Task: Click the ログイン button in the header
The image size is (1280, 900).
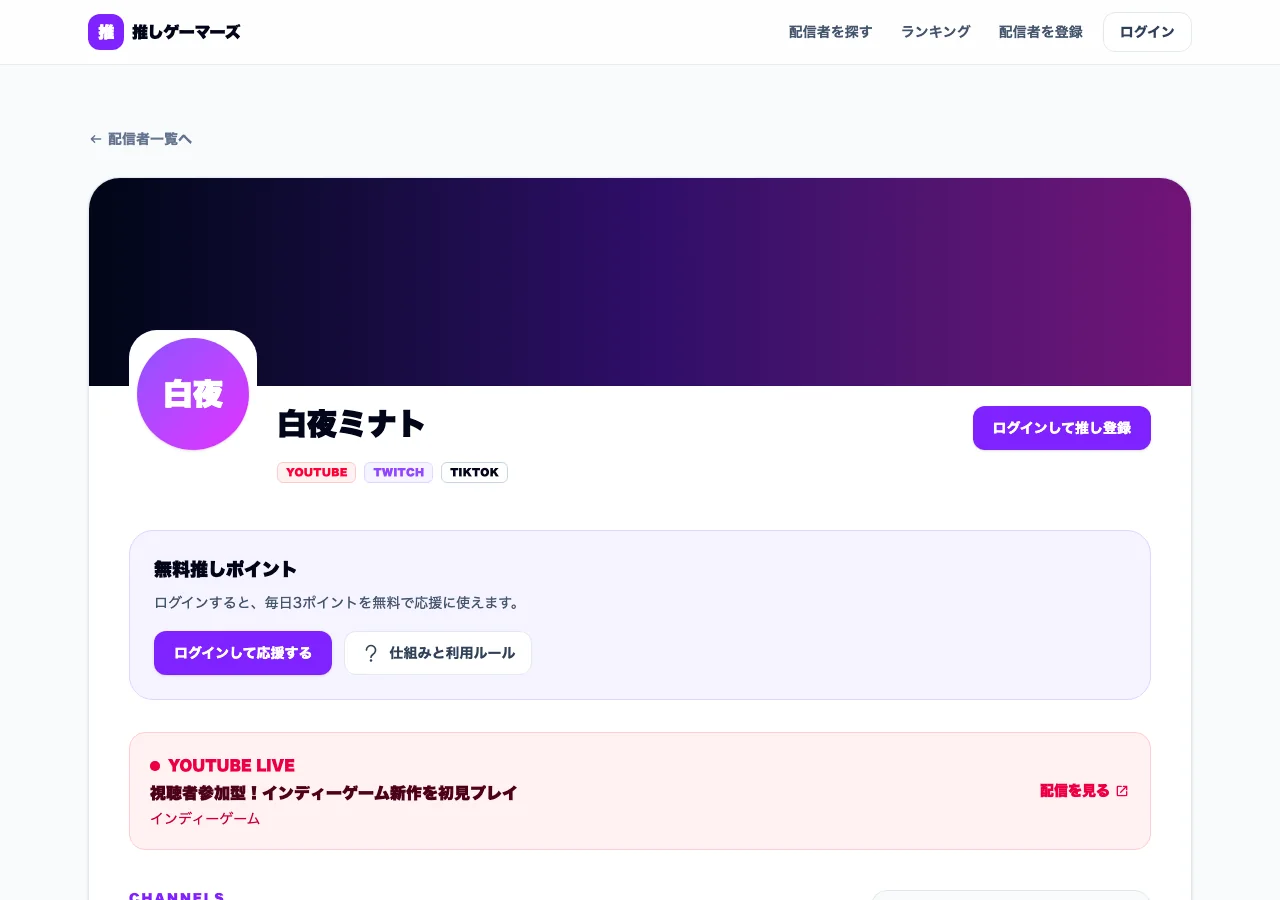Action: 1147,32
